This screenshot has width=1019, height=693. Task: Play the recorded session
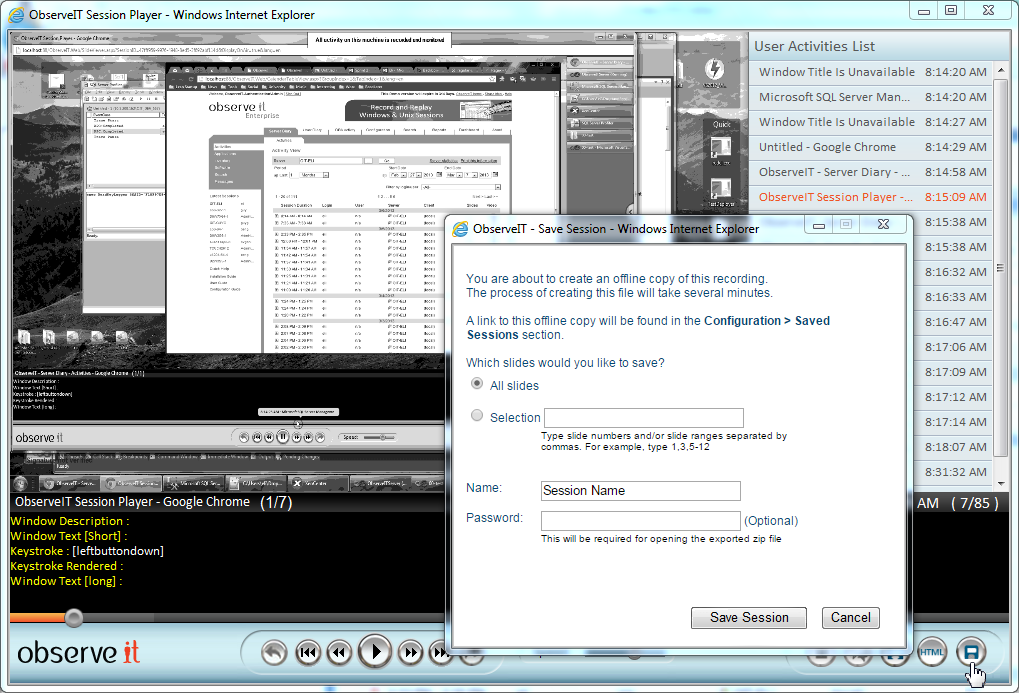(375, 651)
